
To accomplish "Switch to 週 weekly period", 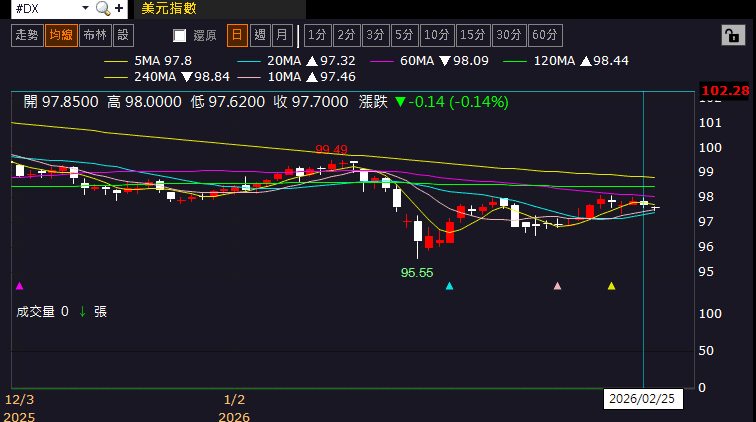I will pos(260,35).
